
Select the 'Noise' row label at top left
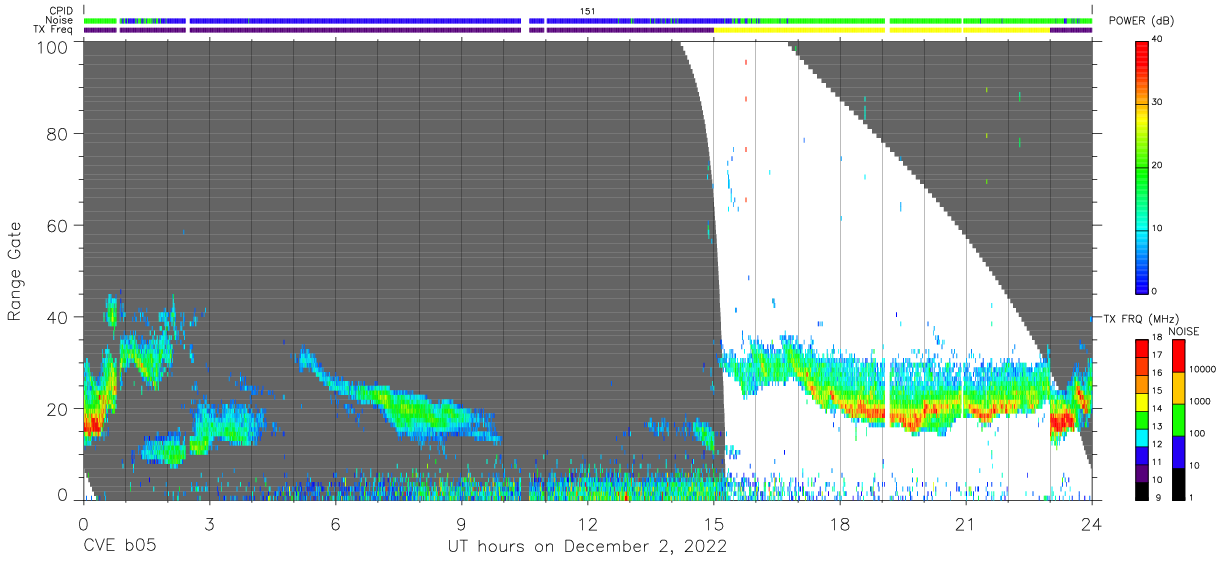point(60,20)
